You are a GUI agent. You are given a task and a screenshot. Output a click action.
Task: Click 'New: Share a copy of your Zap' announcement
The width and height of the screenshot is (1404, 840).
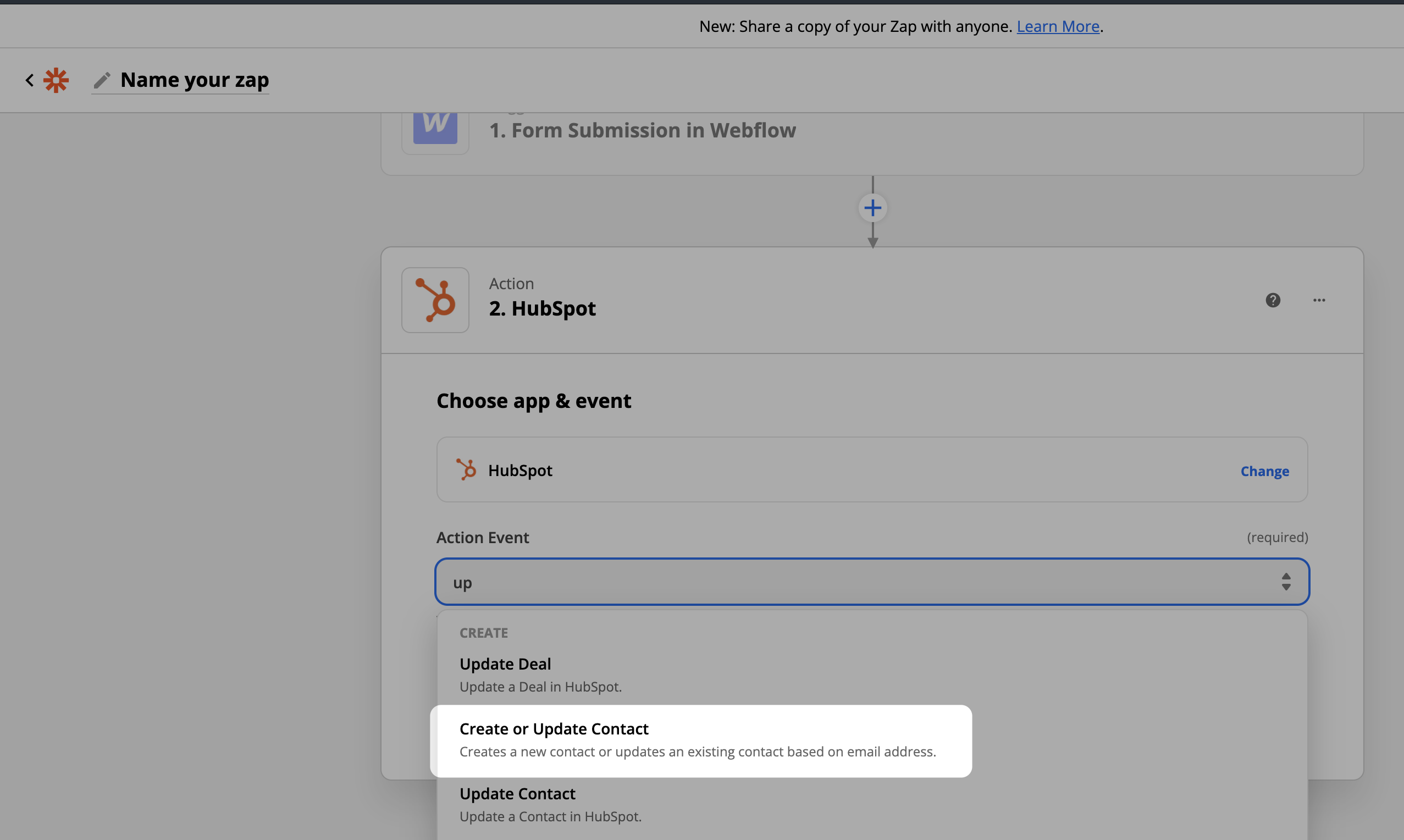pyautogui.click(x=855, y=26)
